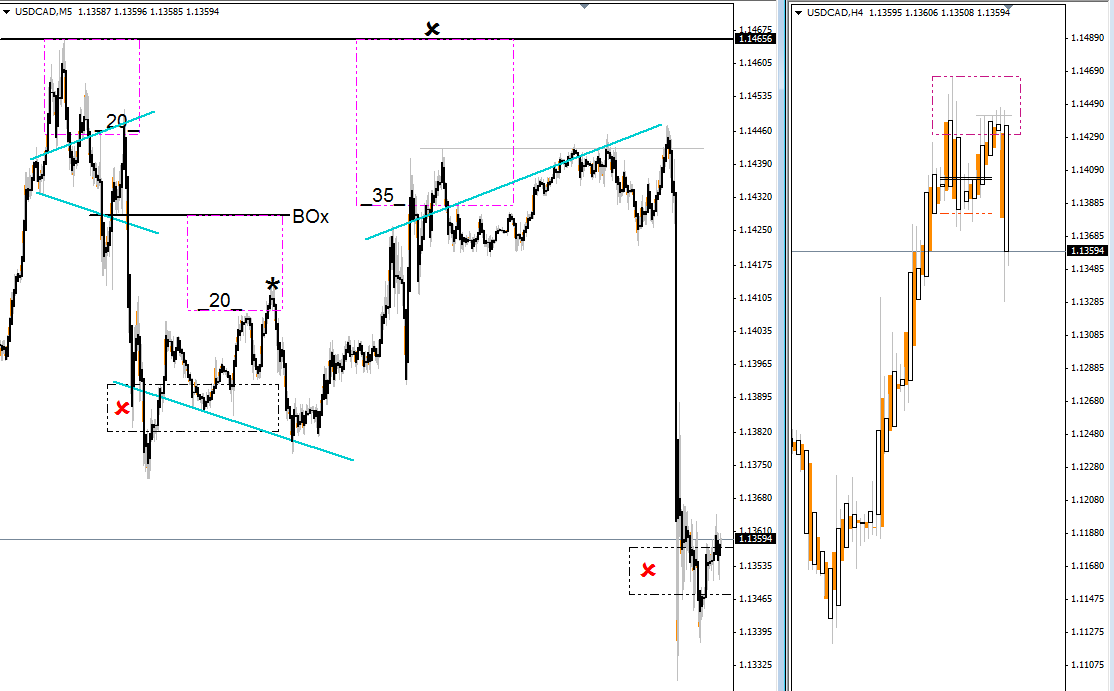Click 1.14890 on the H4 price scale
Image resolution: width=1114 pixels, height=691 pixels.
(x=1088, y=38)
